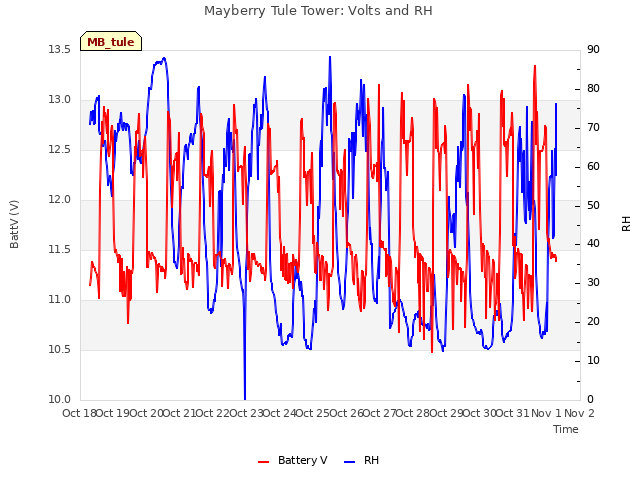The width and height of the screenshot is (640, 480).
Task: Click the 10.5 tick on BattV axis
Action: click(x=60, y=350)
